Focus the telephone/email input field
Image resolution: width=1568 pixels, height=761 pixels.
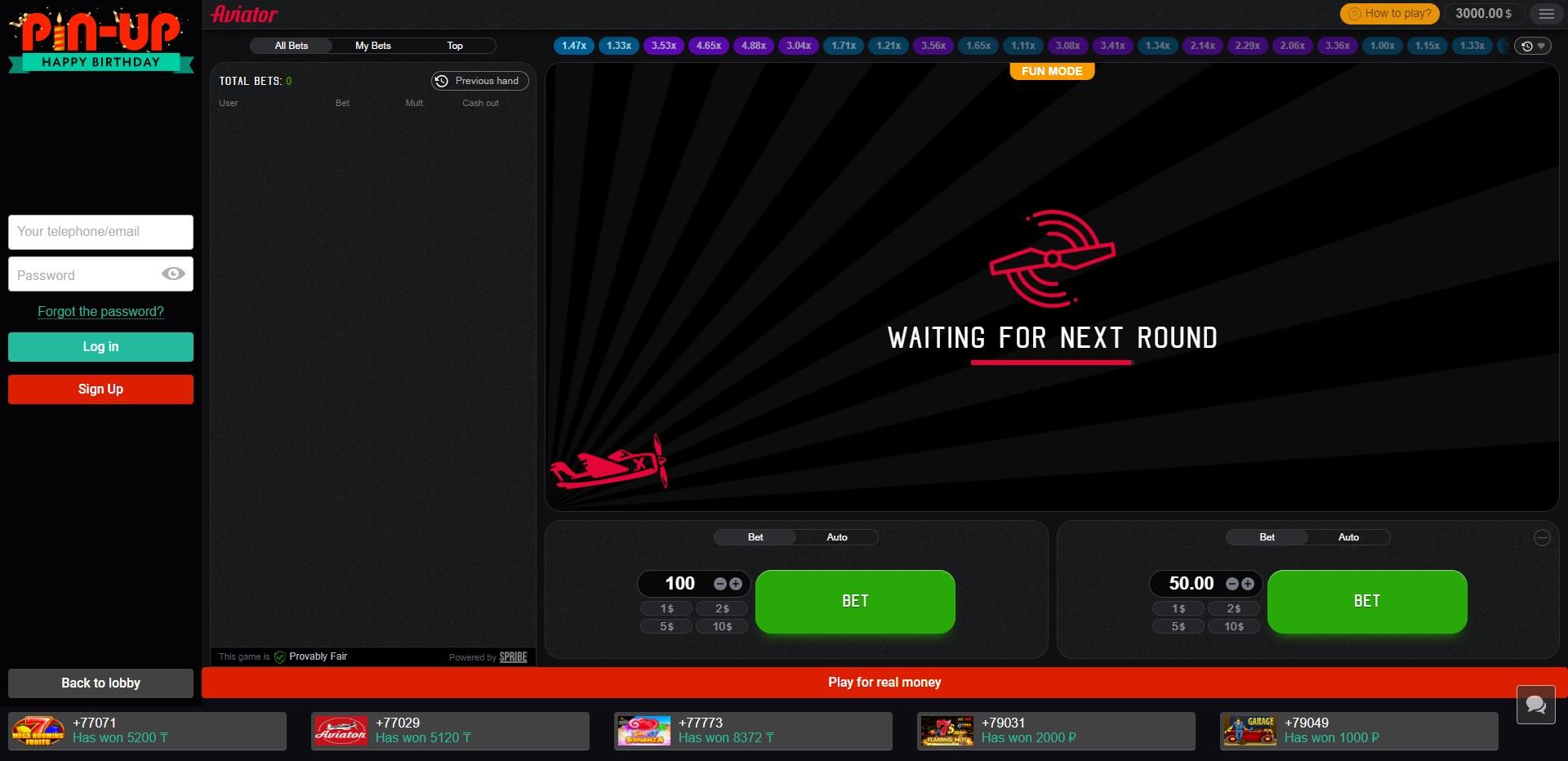100,232
